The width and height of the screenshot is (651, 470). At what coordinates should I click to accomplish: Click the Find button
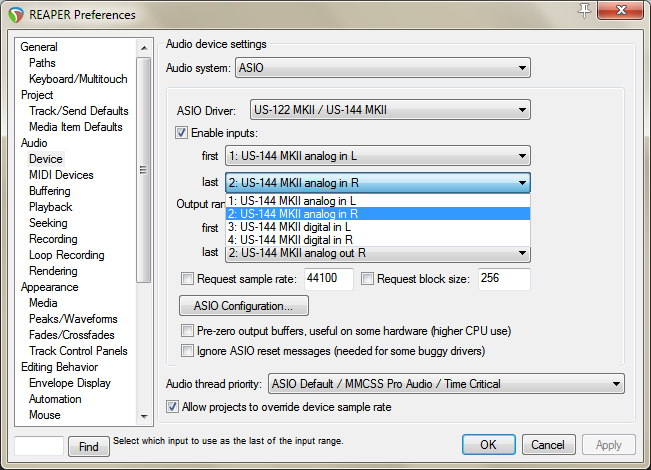click(89, 447)
